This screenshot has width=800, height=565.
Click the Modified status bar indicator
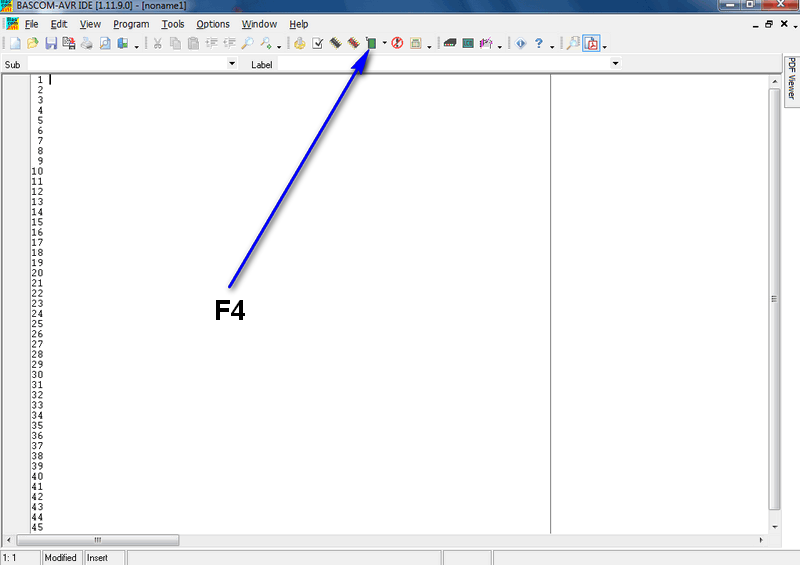pos(61,558)
